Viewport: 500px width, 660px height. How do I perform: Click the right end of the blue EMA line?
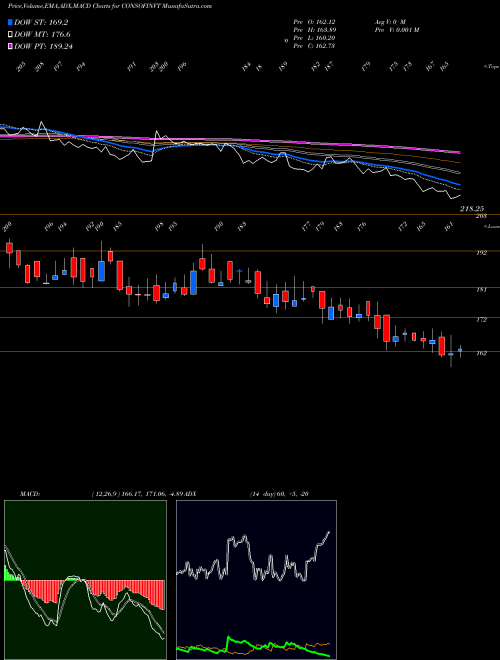[x=459, y=184]
